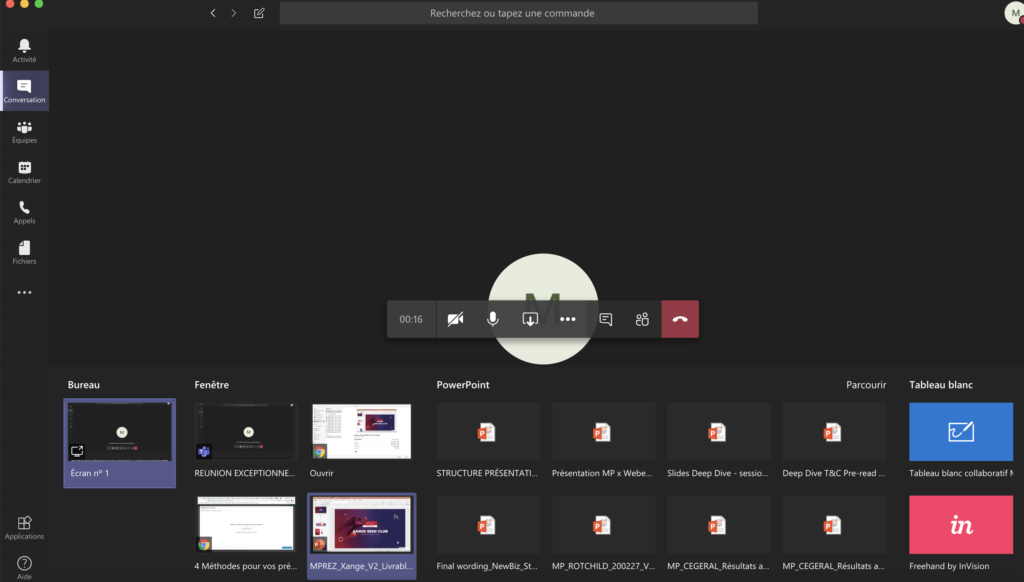
Task: Mute or unmute the microphone
Action: coord(492,319)
